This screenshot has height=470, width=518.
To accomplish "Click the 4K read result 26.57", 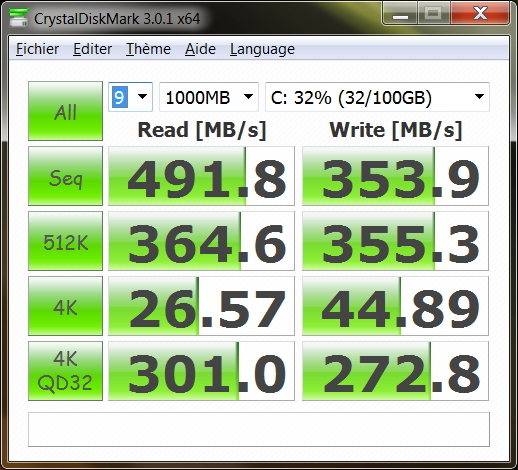I will pyautogui.click(x=201, y=306).
